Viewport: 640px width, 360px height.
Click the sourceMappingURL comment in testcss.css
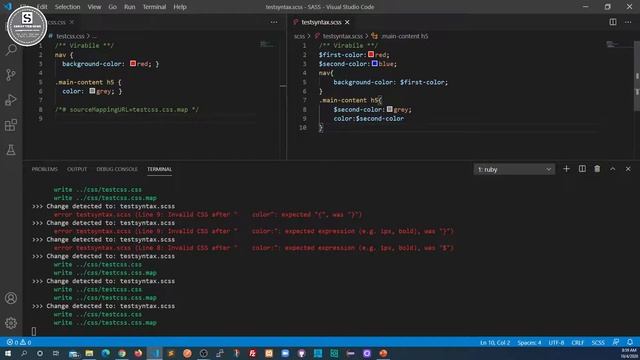tap(127, 109)
